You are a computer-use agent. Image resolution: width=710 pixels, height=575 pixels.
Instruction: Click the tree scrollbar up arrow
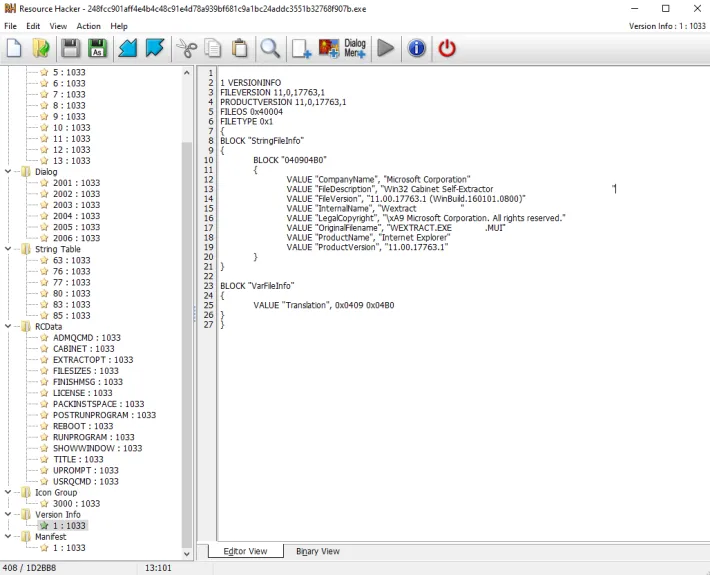pyautogui.click(x=187, y=72)
